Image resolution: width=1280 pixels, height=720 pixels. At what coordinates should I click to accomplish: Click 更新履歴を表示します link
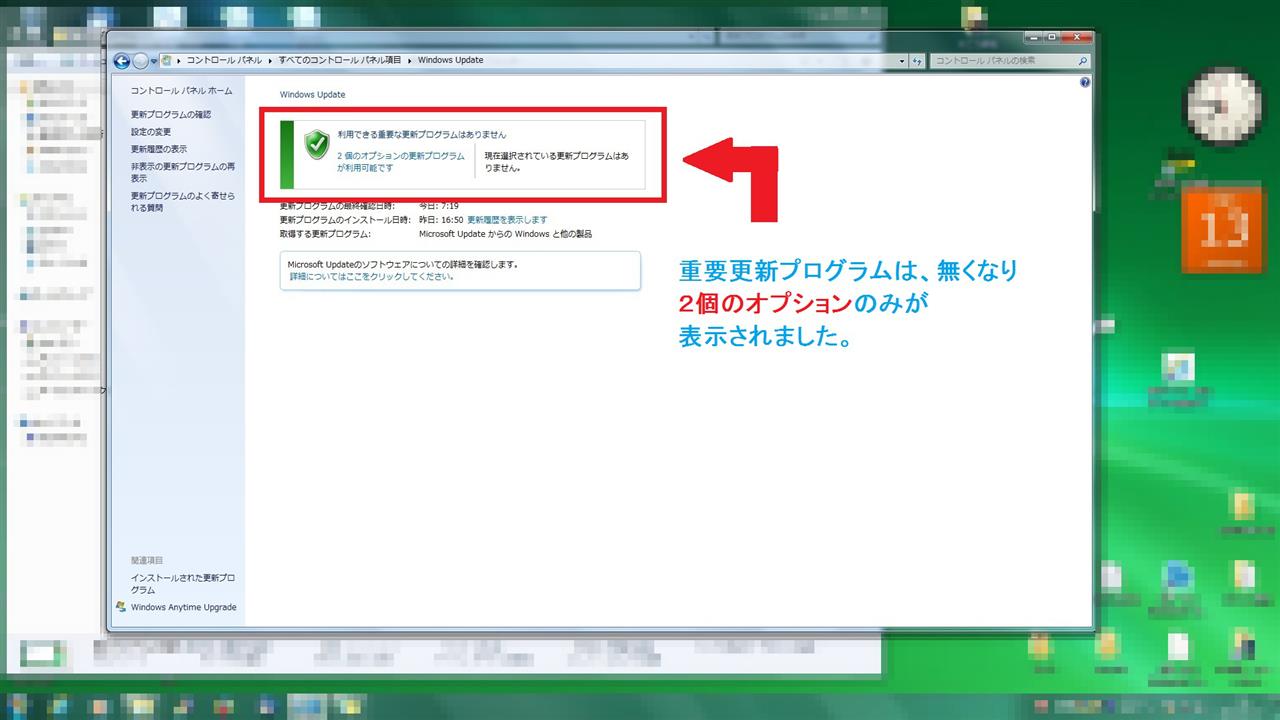[507, 219]
